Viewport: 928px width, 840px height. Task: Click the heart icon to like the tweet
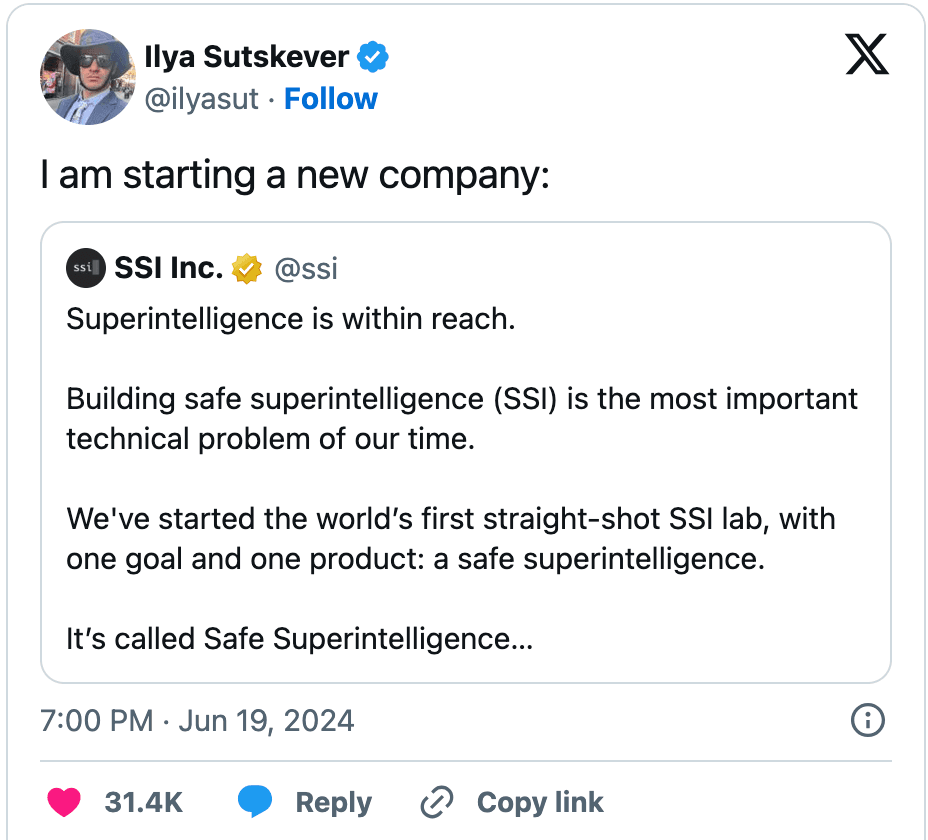[65, 801]
